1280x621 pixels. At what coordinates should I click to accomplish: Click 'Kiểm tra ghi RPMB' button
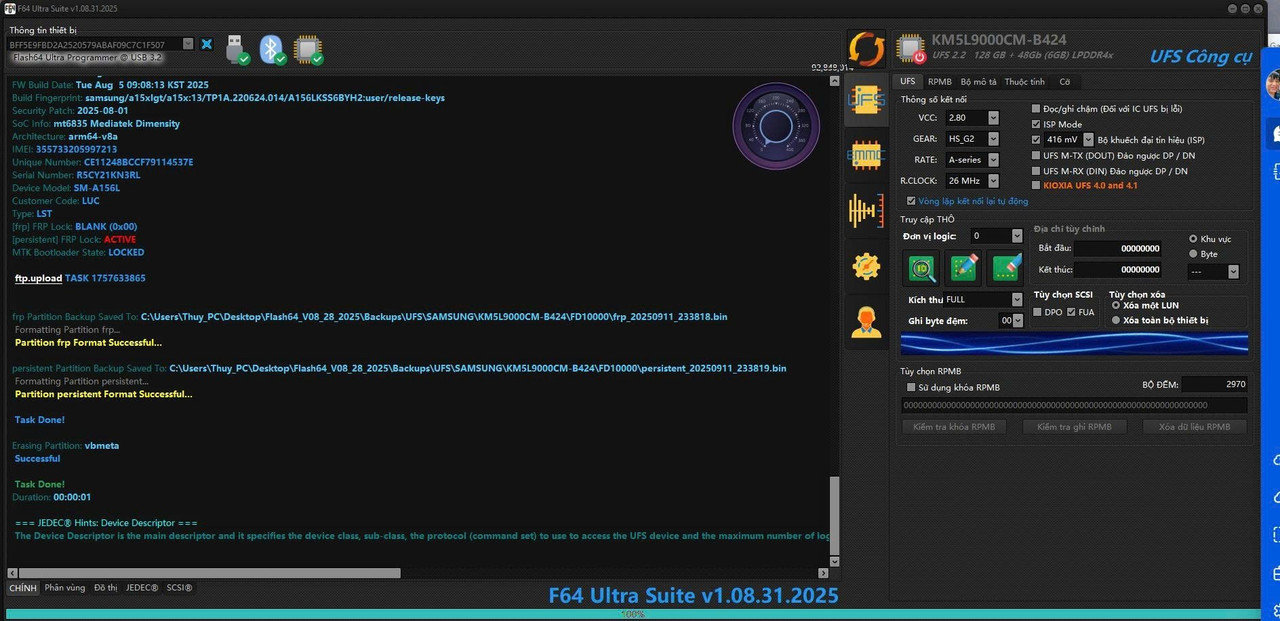click(x=1074, y=427)
